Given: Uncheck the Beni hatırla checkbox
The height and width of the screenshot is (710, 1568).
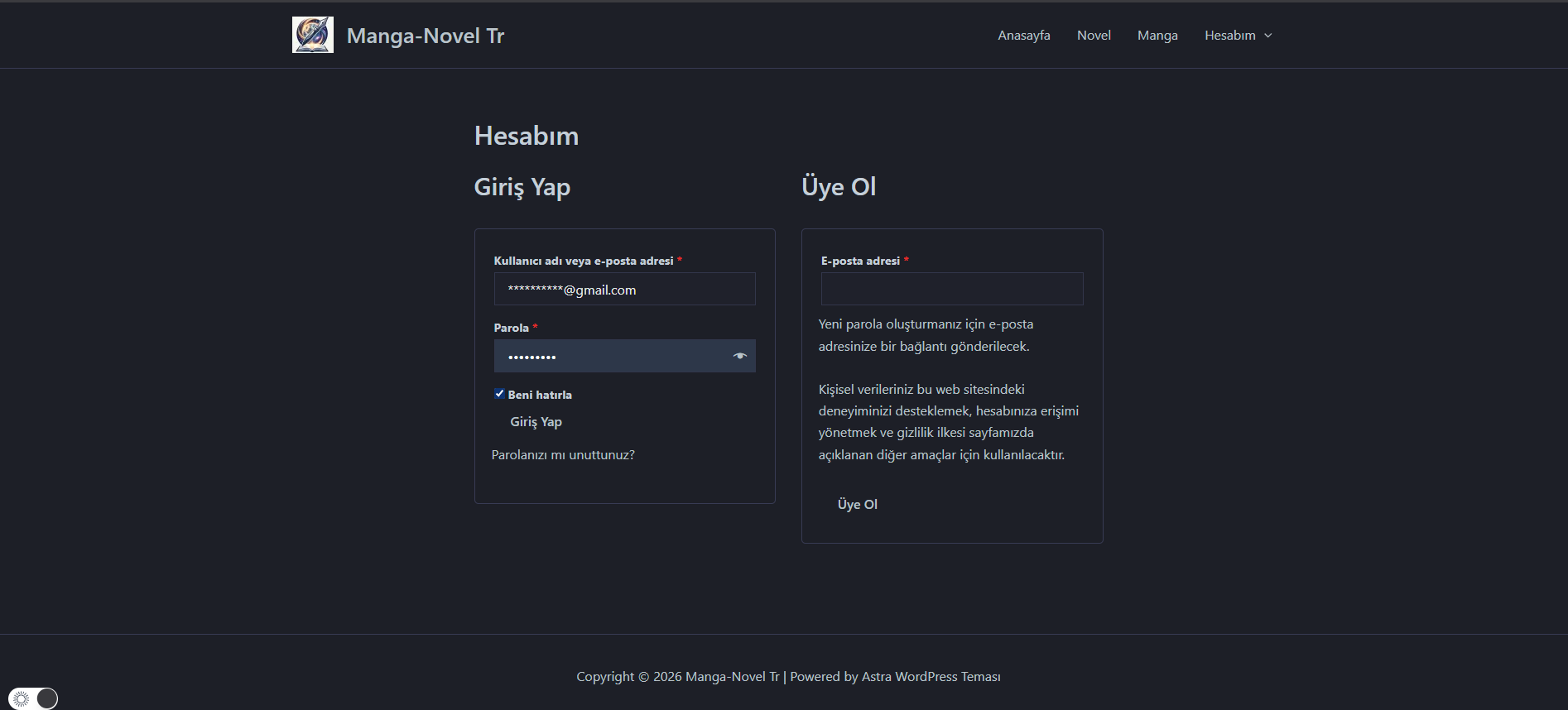Looking at the screenshot, I should (x=499, y=394).
